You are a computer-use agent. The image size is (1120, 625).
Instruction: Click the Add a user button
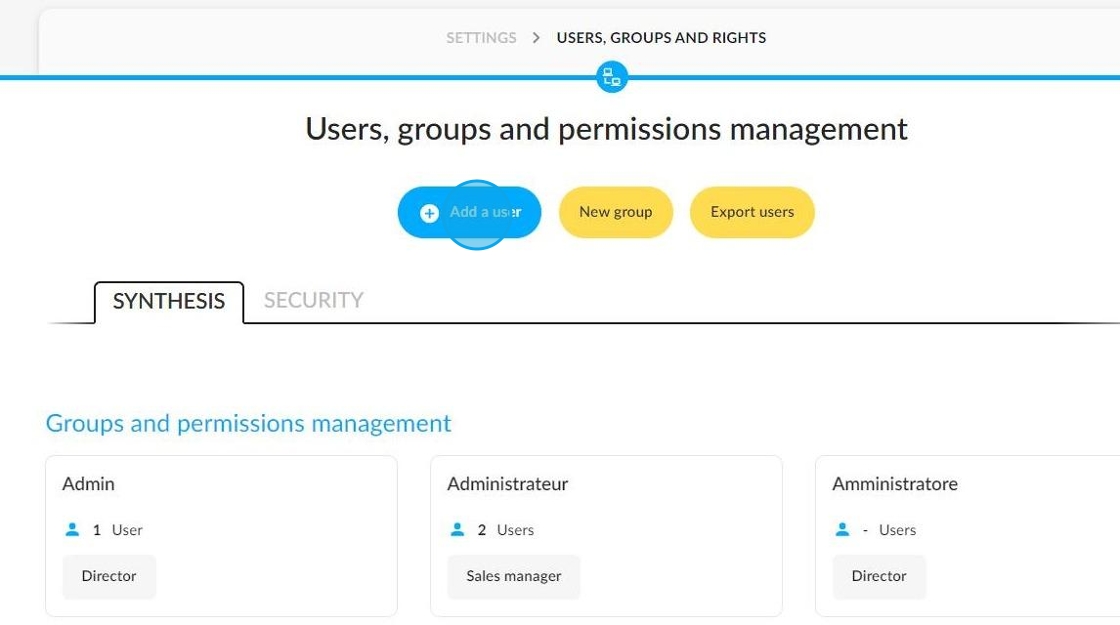(x=469, y=212)
